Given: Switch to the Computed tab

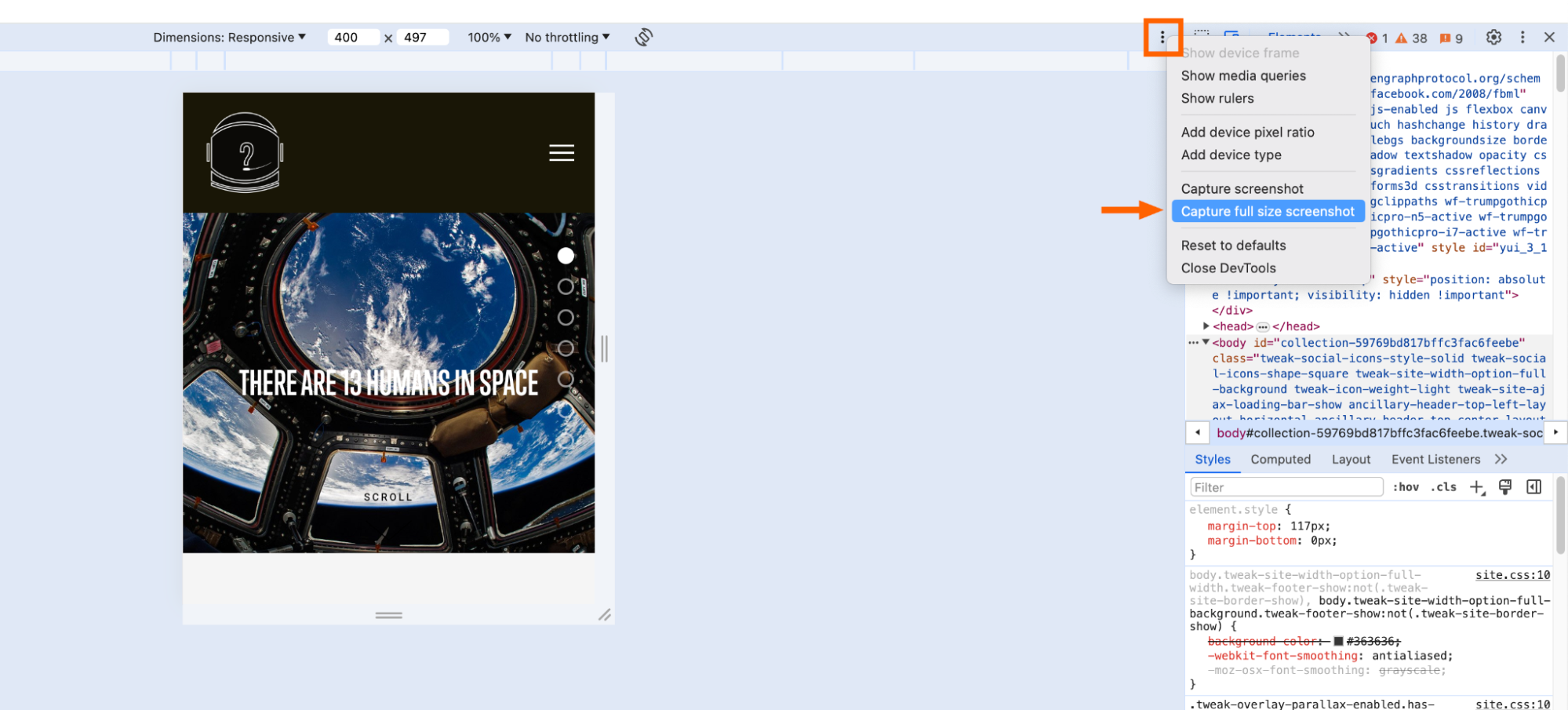Looking at the screenshot, I should (1280, 459).
